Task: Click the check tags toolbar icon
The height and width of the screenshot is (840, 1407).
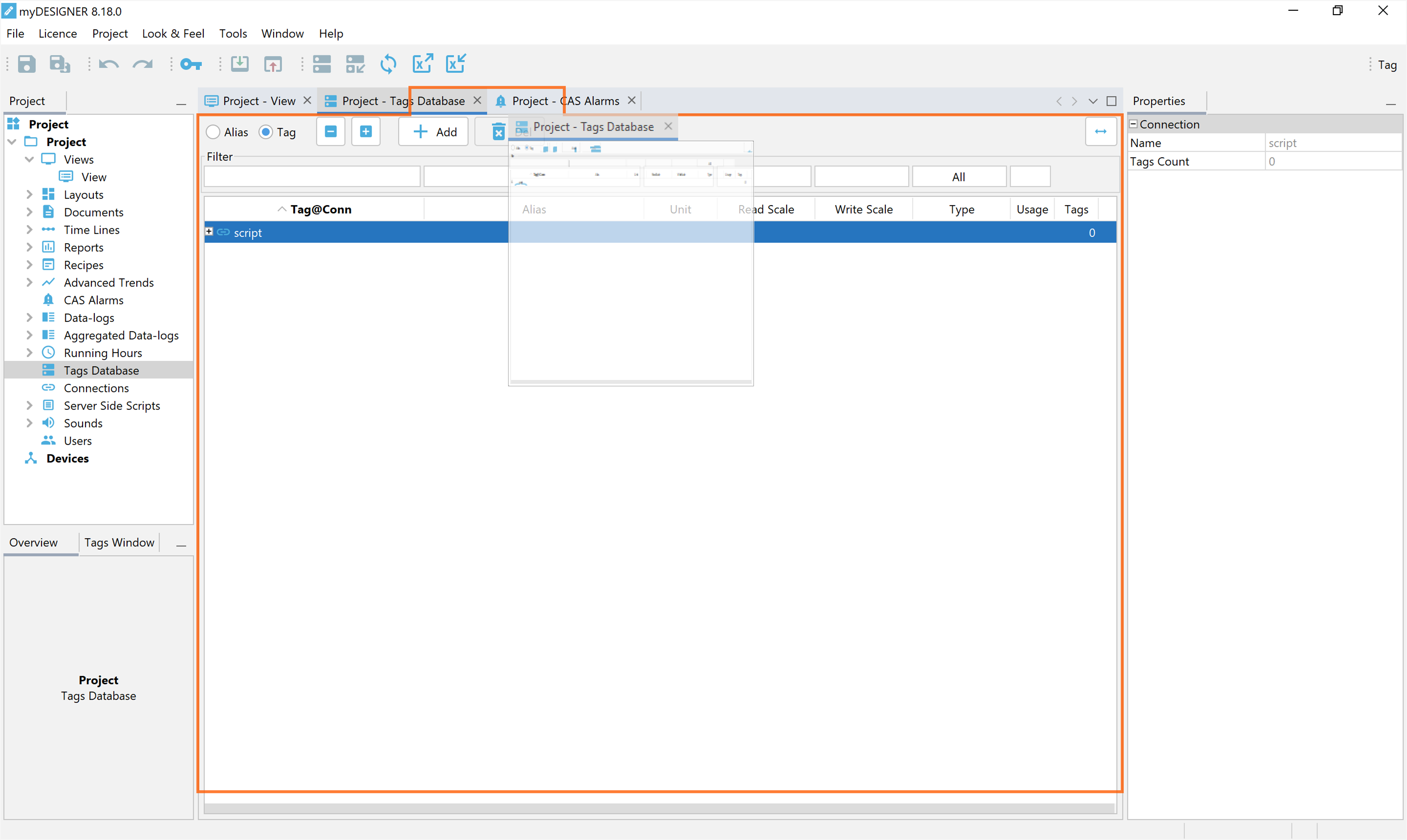Action: coord(355,64)
